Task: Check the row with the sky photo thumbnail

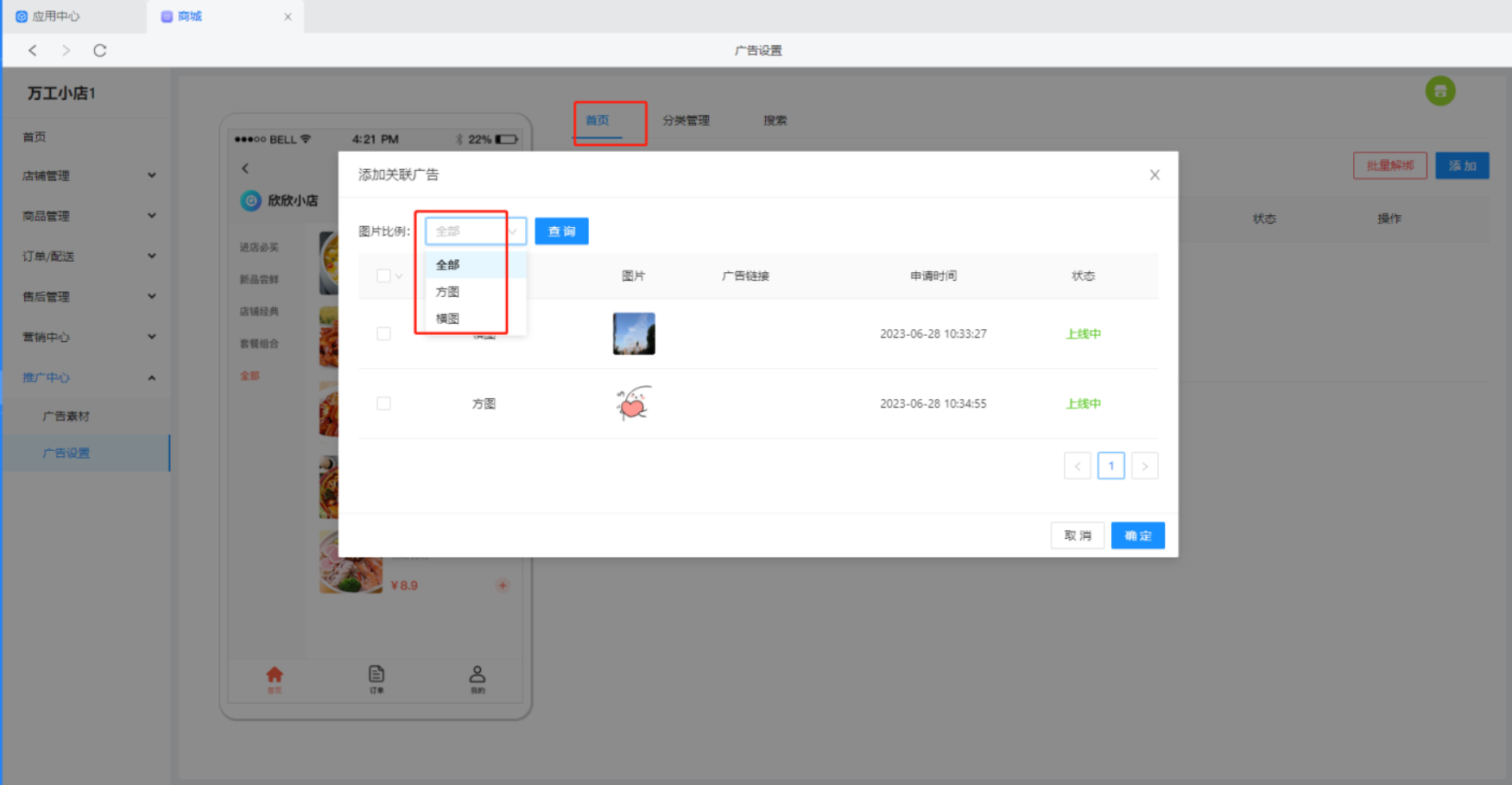Action: (383, 334)
